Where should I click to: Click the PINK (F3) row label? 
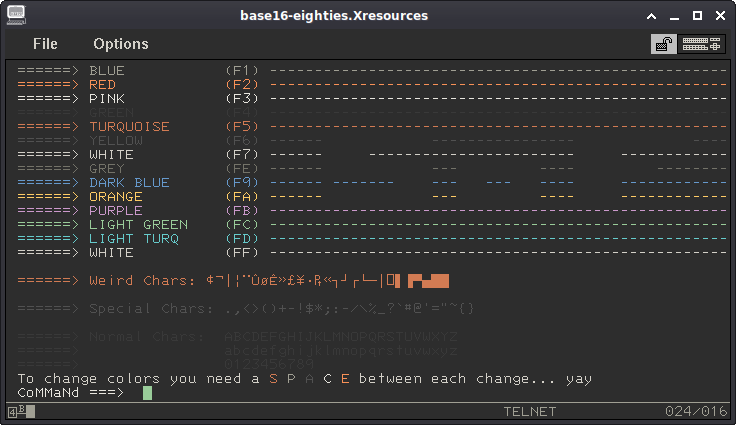coord(107,99)
